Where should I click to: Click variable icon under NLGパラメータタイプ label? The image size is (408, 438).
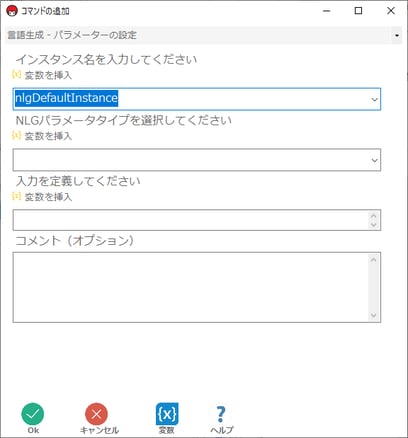click(x=16, y=135)
